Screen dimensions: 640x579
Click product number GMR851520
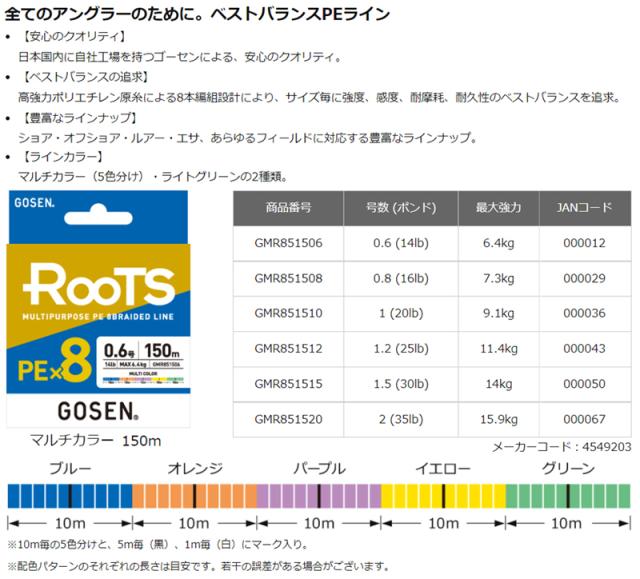point(288,419)
